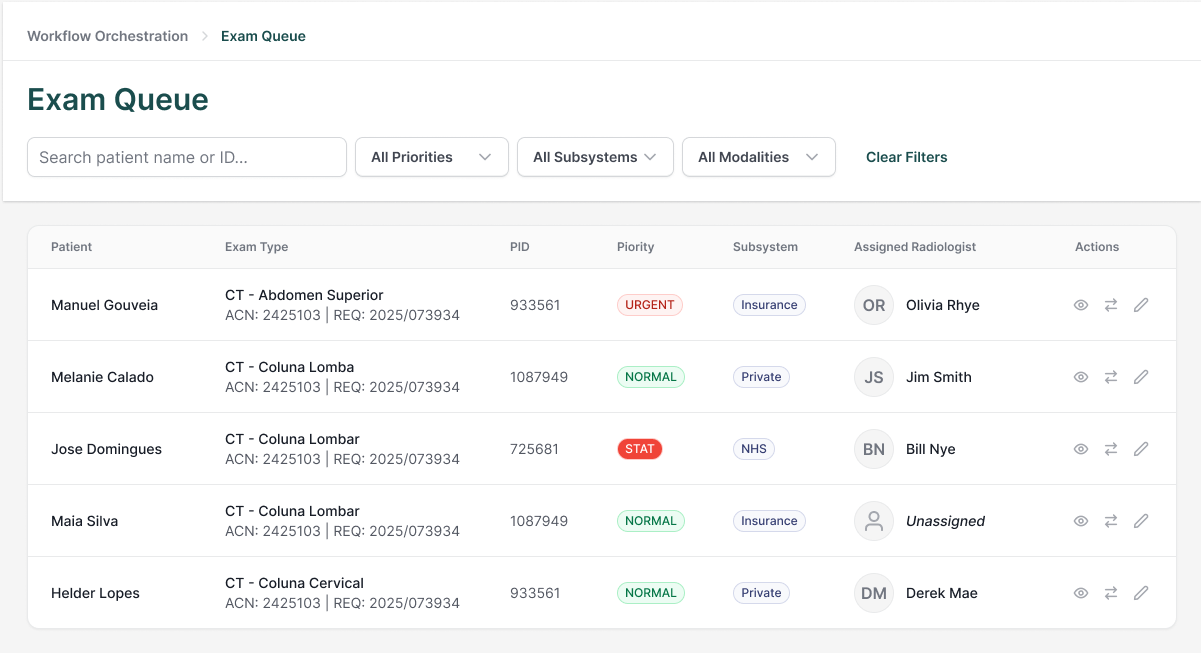
Task: View Helder Lopes's exam with eye icon
Action: 1081,593
